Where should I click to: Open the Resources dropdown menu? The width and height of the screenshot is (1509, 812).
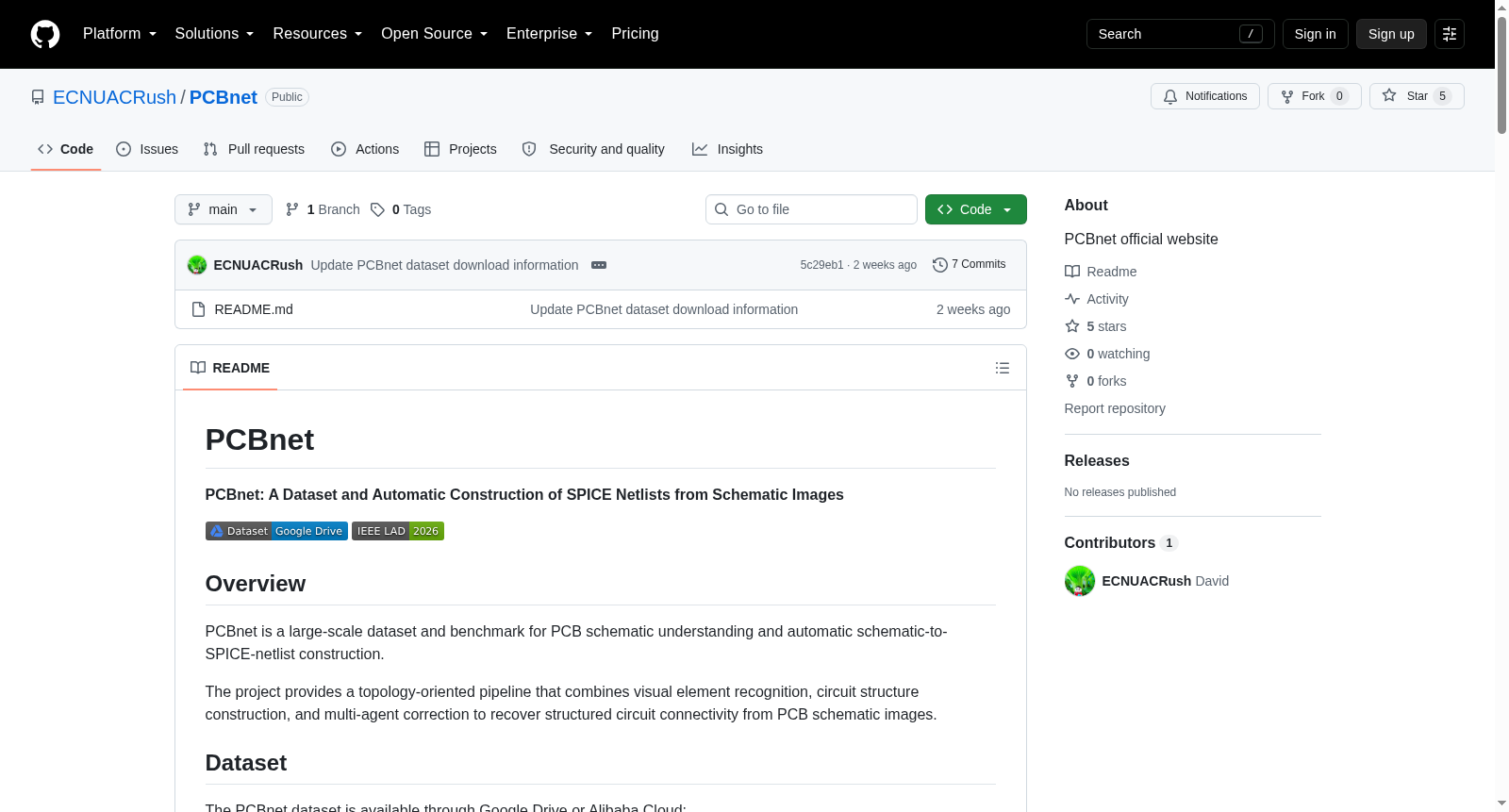[318, 34]
